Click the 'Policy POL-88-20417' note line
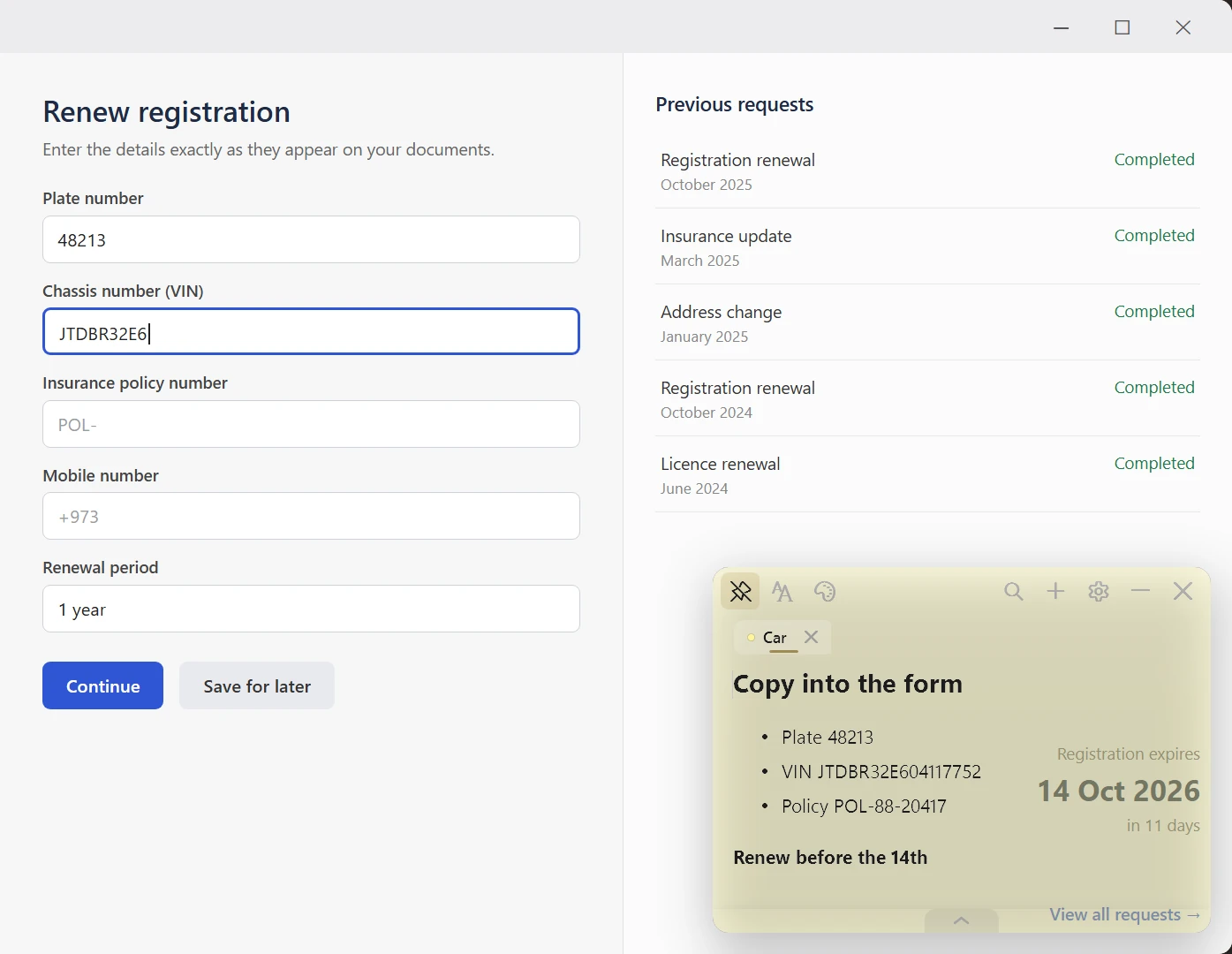Image resolution: width=1232 pixels, height=954 pixels. coord(864,806)
